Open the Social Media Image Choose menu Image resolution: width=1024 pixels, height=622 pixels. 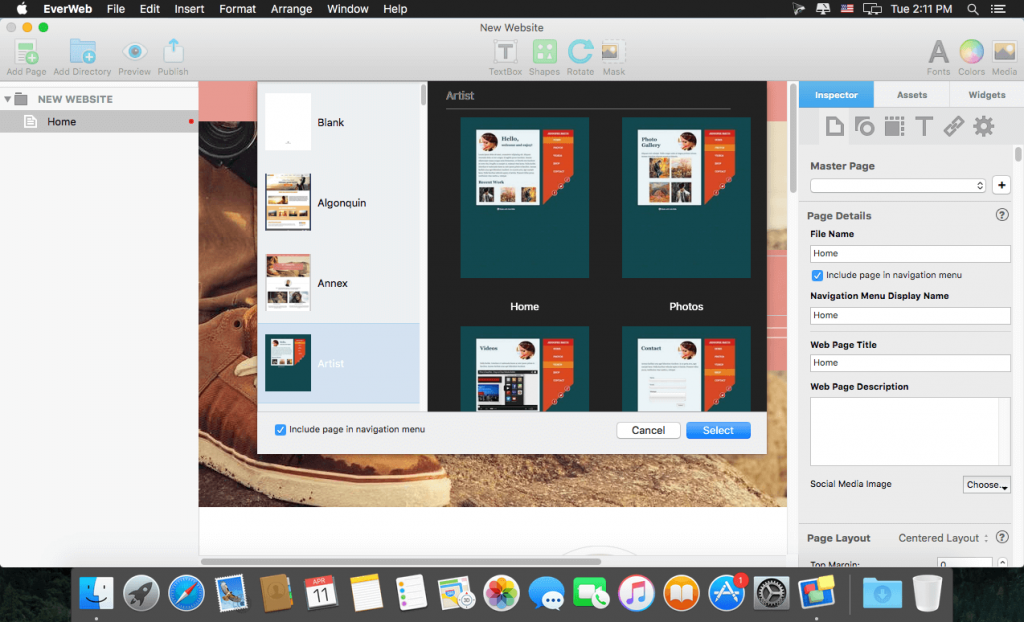(986, 484)
